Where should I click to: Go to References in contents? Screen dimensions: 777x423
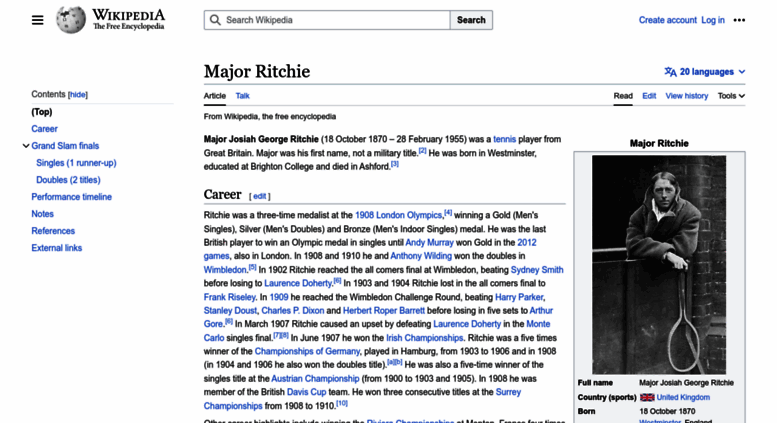53,231
